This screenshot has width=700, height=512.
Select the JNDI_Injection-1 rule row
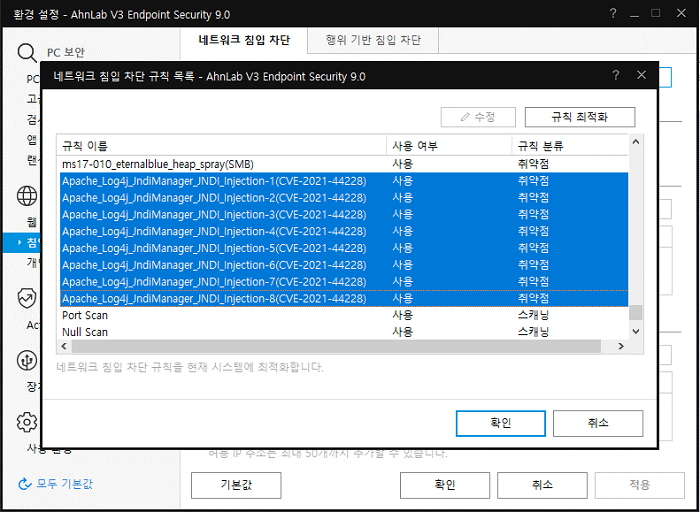[342, 181]
